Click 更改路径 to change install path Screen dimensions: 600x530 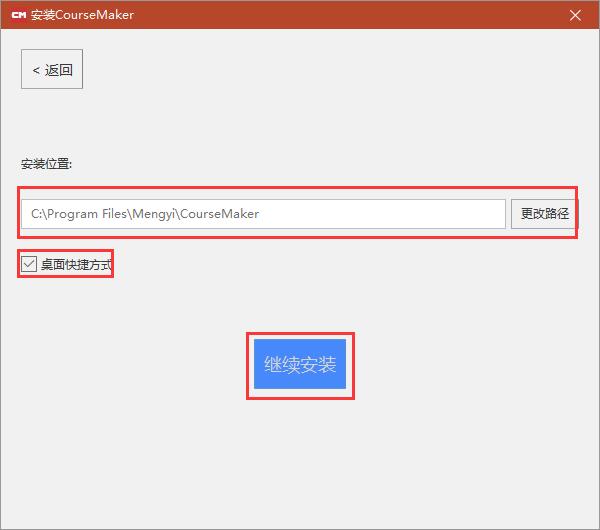point(543,214)
